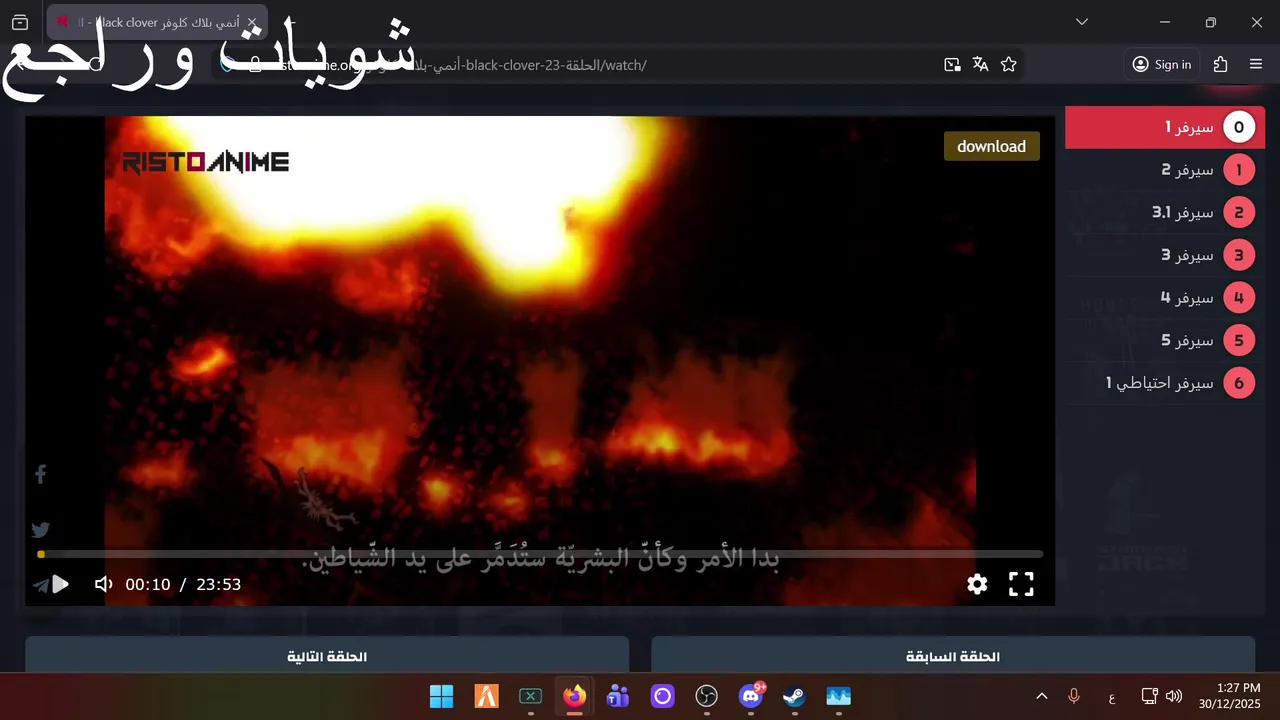Viewport: 1280px width, 720px height.
Task: Open Microsoft Teams from taskbar
Action: point(618,696)
